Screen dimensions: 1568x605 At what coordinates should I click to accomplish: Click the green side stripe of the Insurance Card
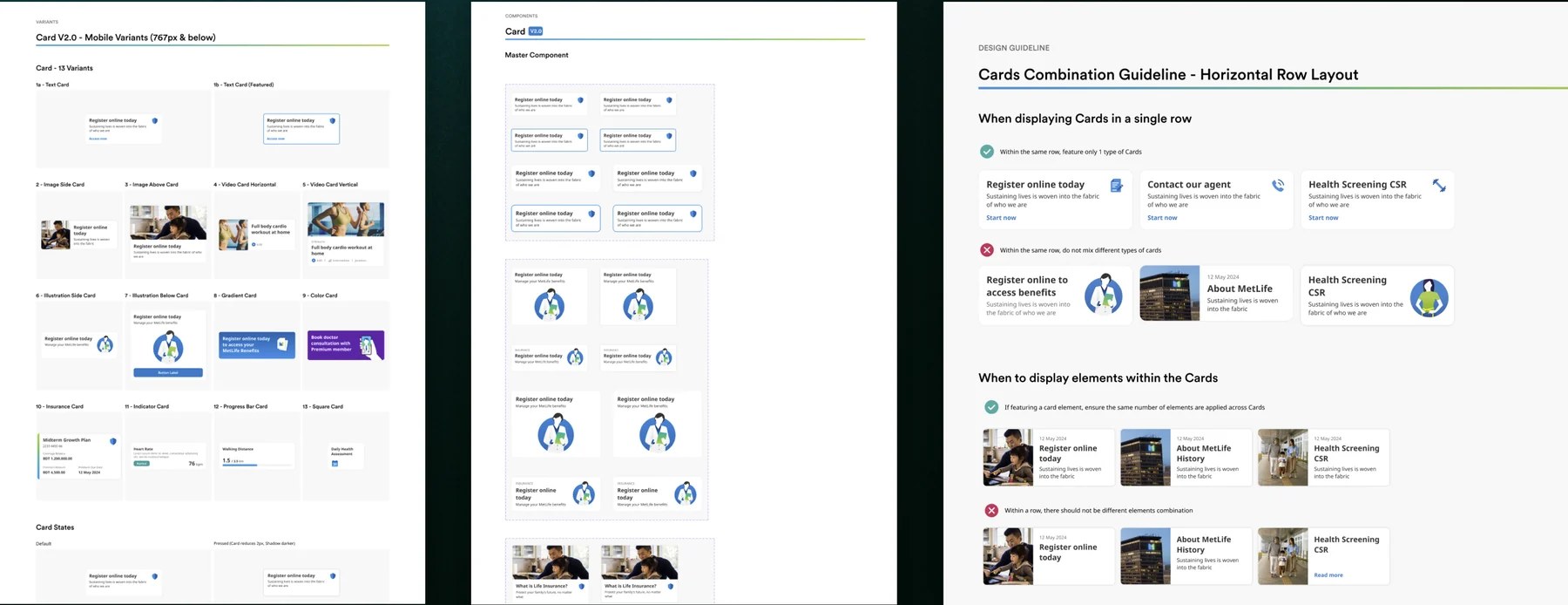click(38, 455)
